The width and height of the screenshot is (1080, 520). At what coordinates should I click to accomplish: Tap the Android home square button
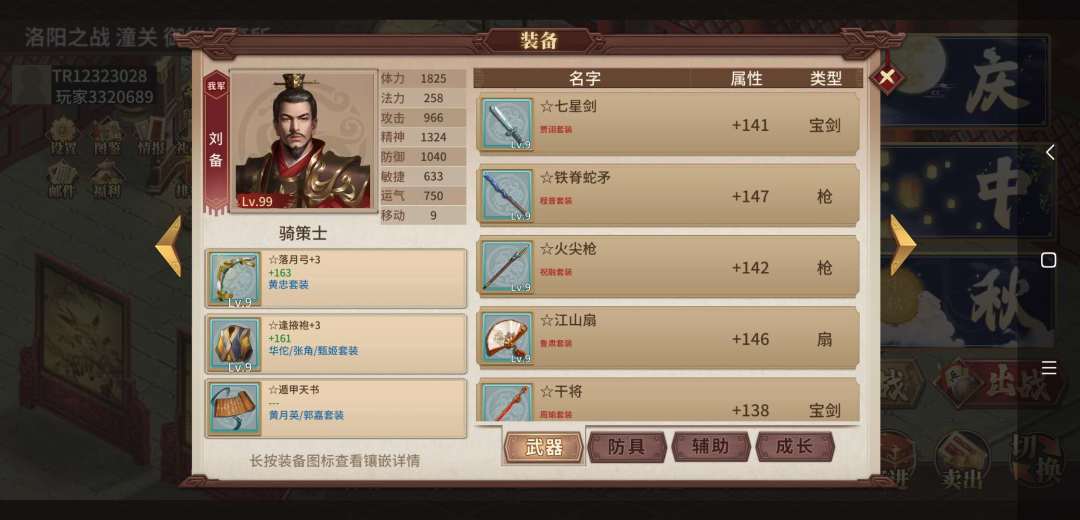point(1048,260)
